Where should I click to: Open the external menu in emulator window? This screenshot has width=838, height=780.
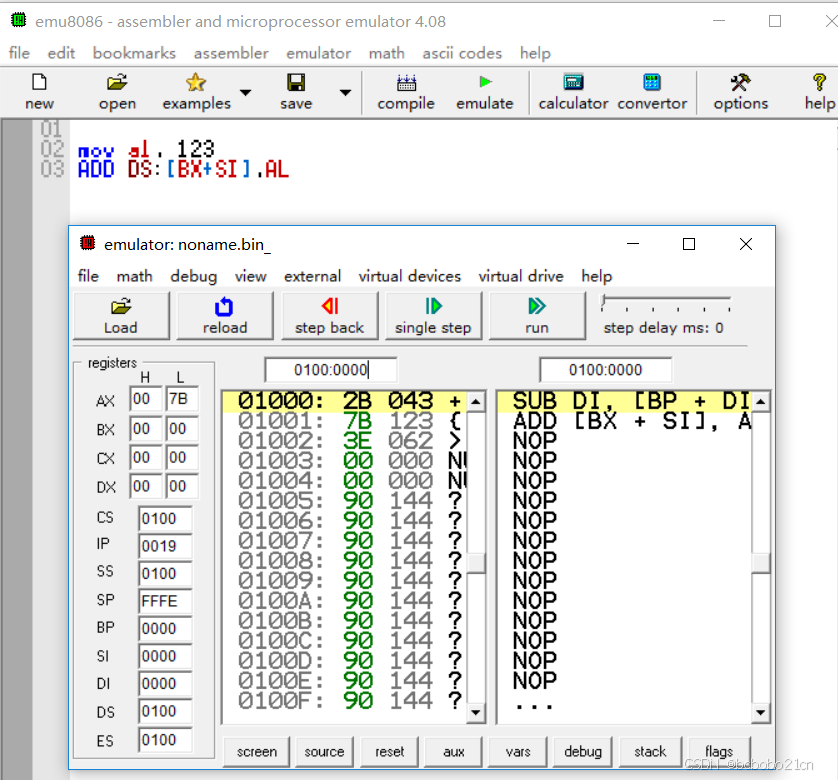[313, 276]
